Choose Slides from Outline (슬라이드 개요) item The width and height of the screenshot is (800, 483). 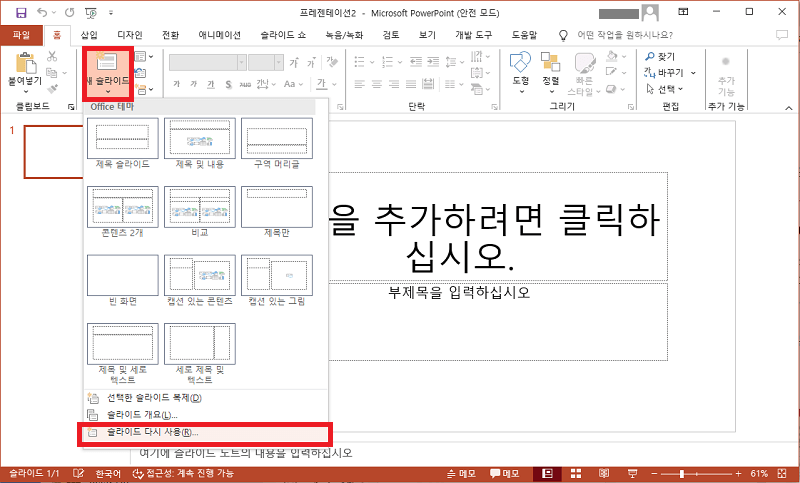(x=205, y=415)
